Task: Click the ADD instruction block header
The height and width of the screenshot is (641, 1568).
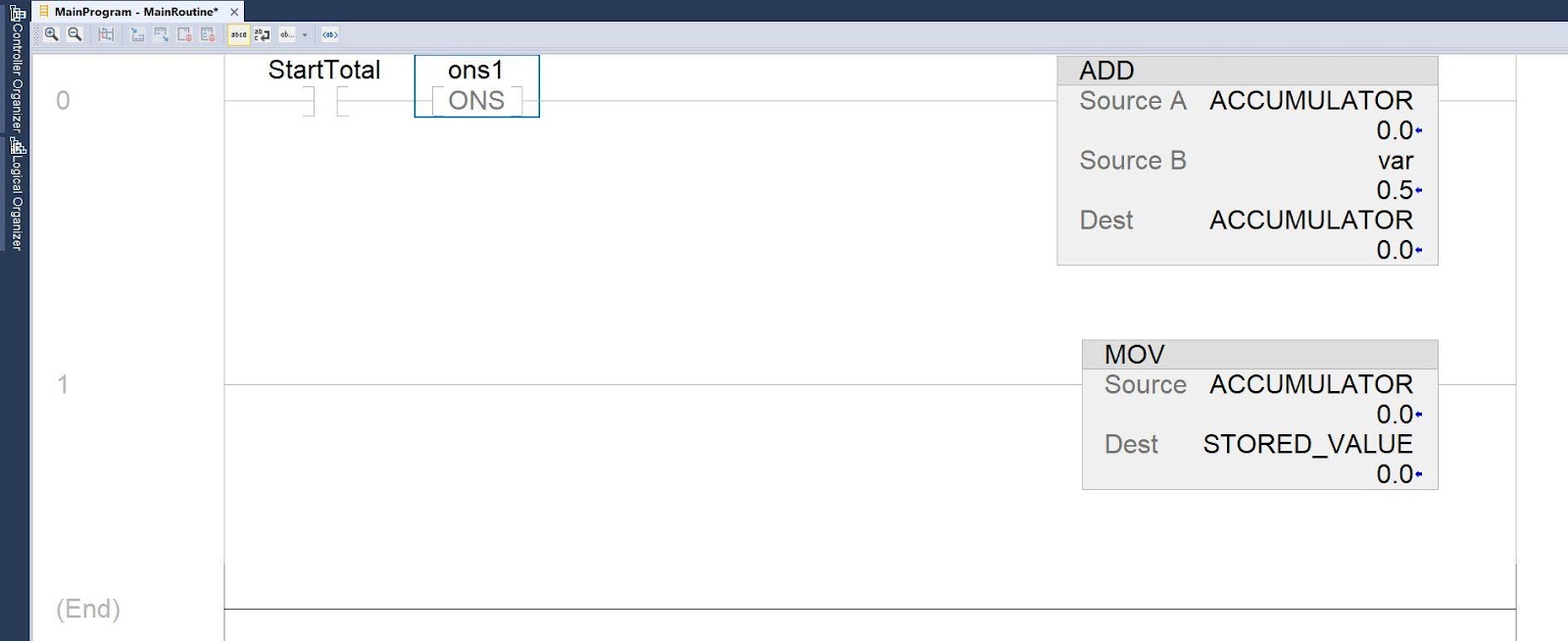Action: (x=1247, y=71)
